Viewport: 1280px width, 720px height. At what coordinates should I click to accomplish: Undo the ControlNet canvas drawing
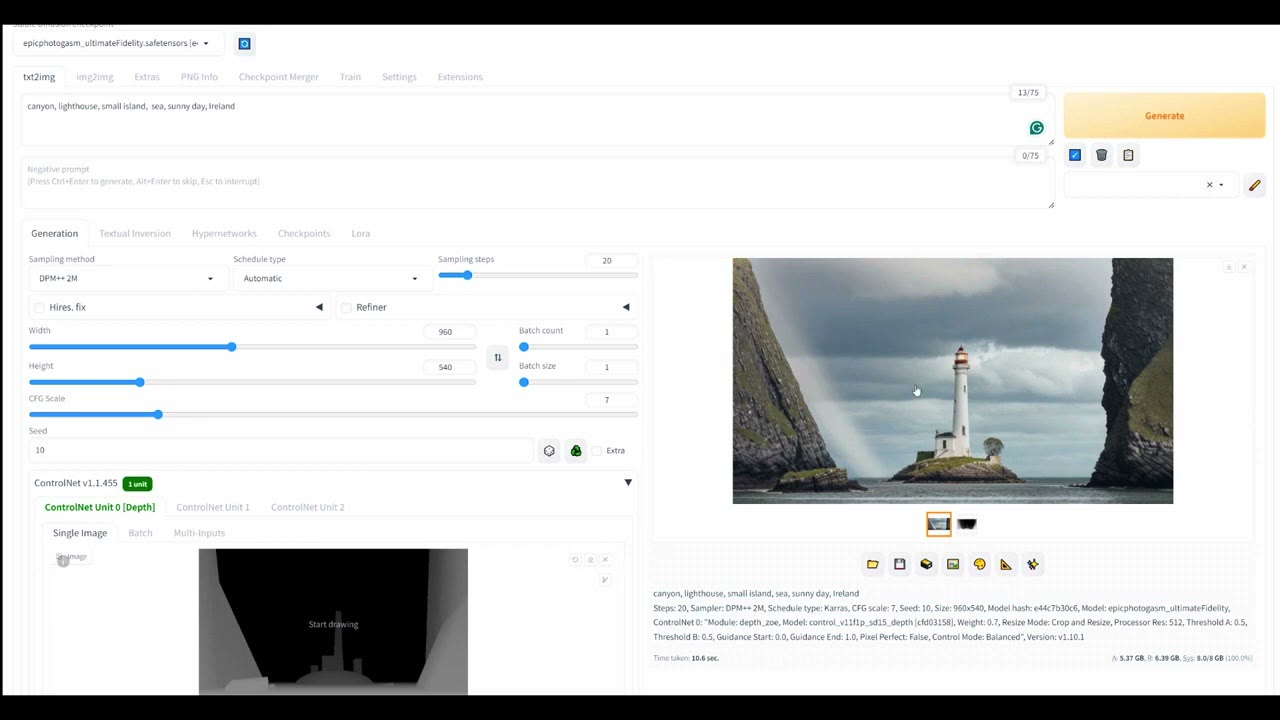[575, 560]
